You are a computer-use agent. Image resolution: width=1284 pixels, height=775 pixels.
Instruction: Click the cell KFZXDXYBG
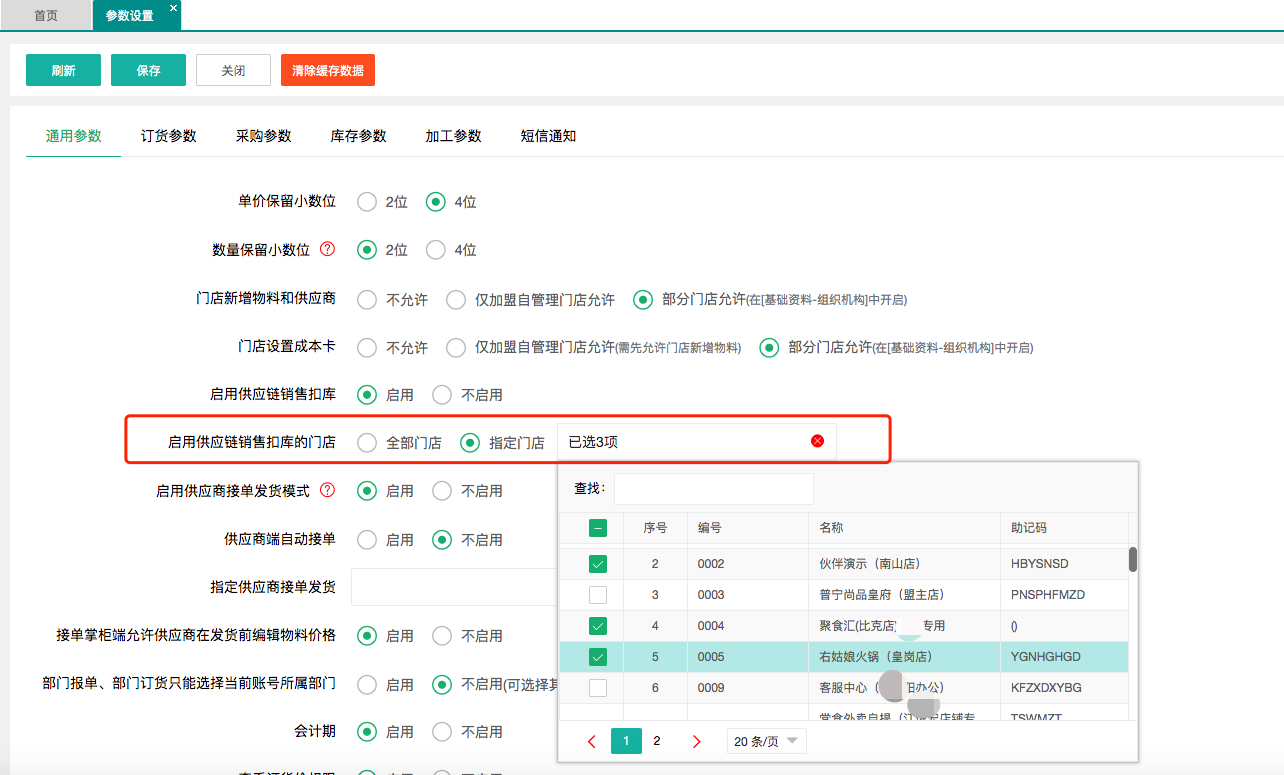point(1064,688)
